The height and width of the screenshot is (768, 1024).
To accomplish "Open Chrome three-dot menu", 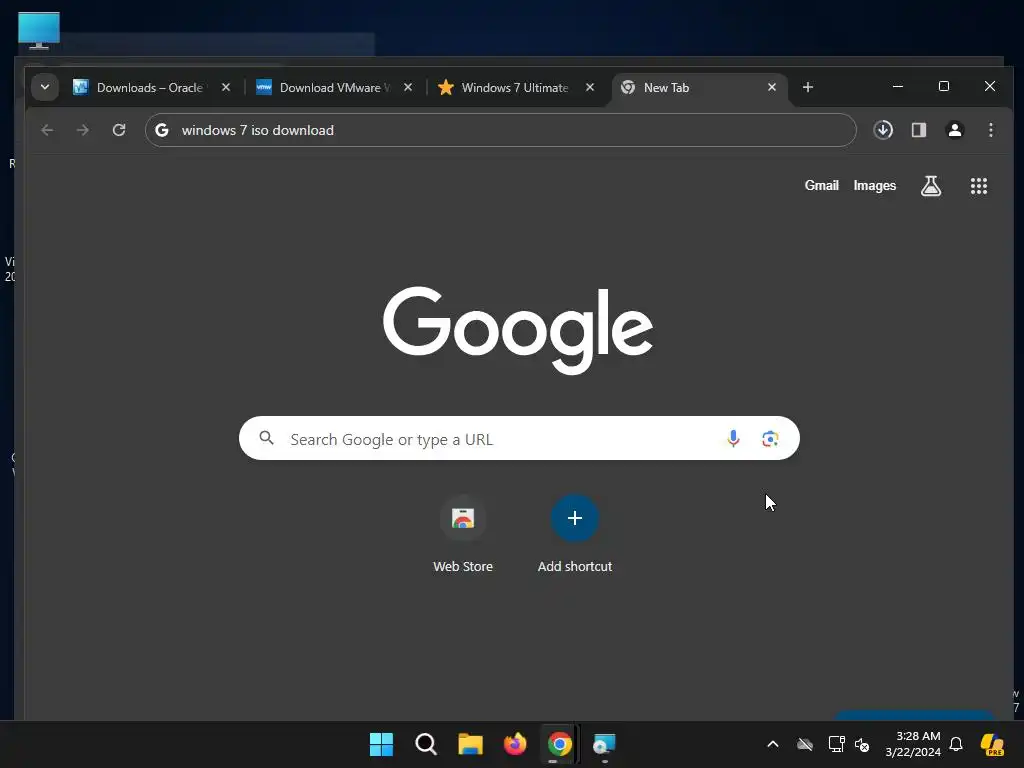I will pos(991,130).
